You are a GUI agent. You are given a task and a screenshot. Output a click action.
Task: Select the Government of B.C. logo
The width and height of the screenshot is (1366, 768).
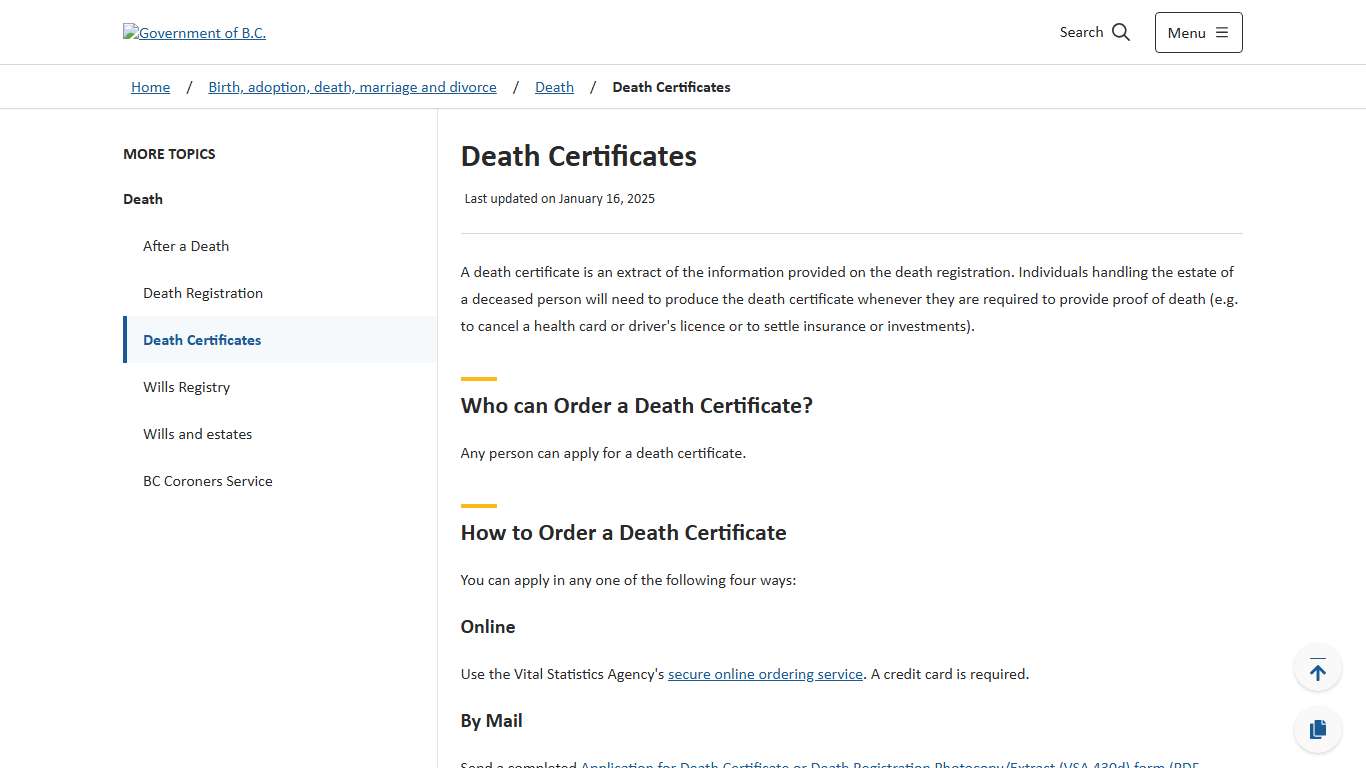point(194,32)
